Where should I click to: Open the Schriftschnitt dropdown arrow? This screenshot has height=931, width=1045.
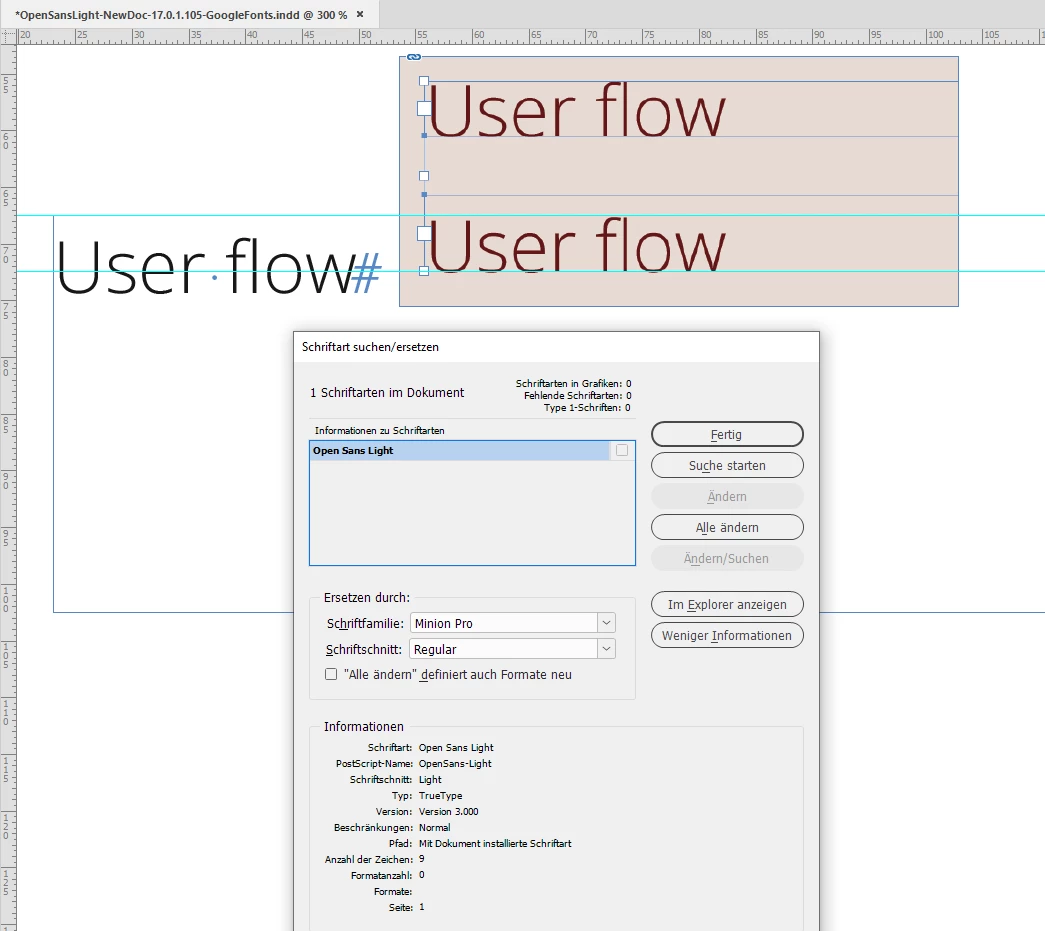(x=606, y=649)
